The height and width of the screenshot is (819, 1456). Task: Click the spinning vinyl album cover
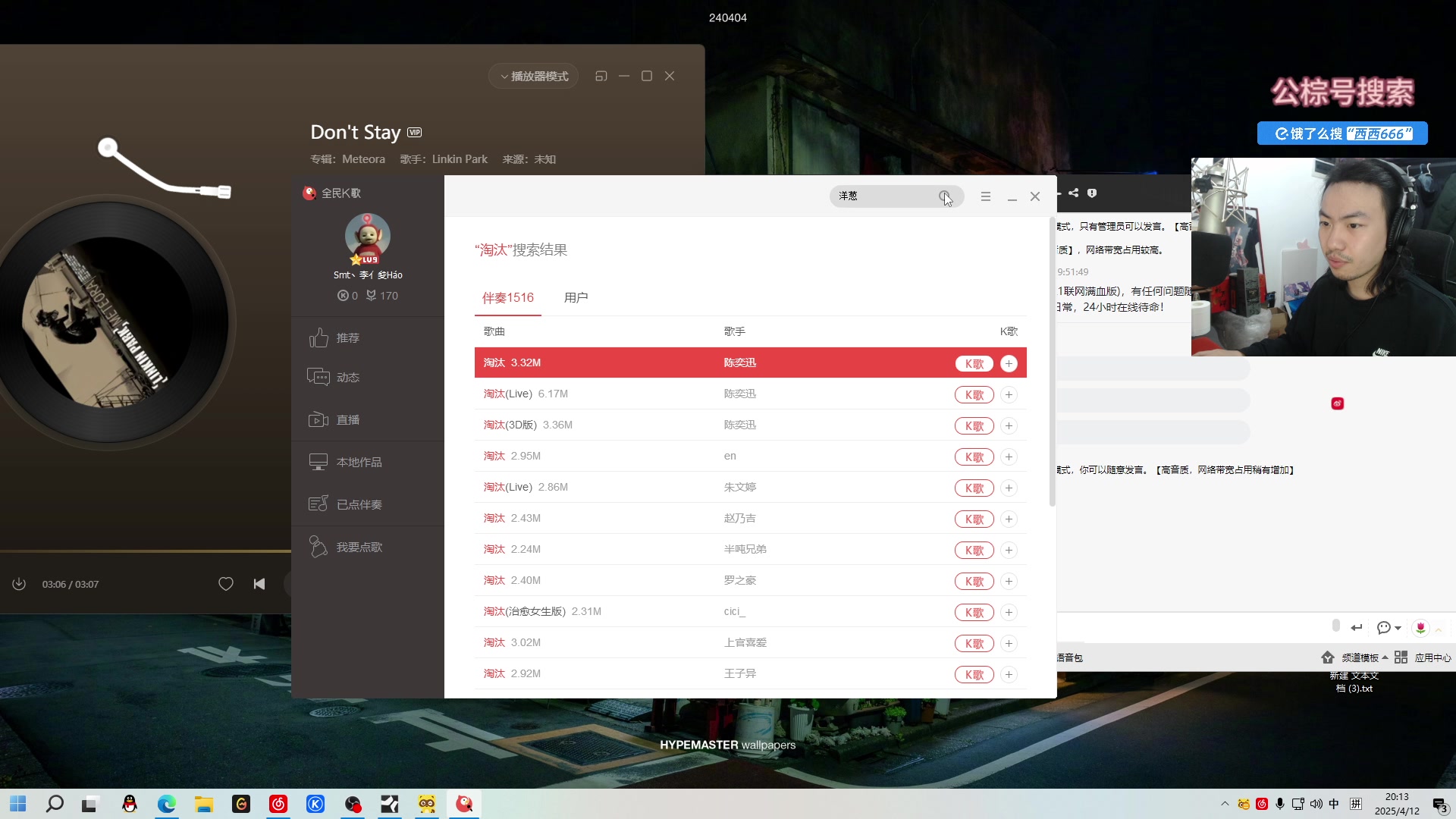[108, 322]
